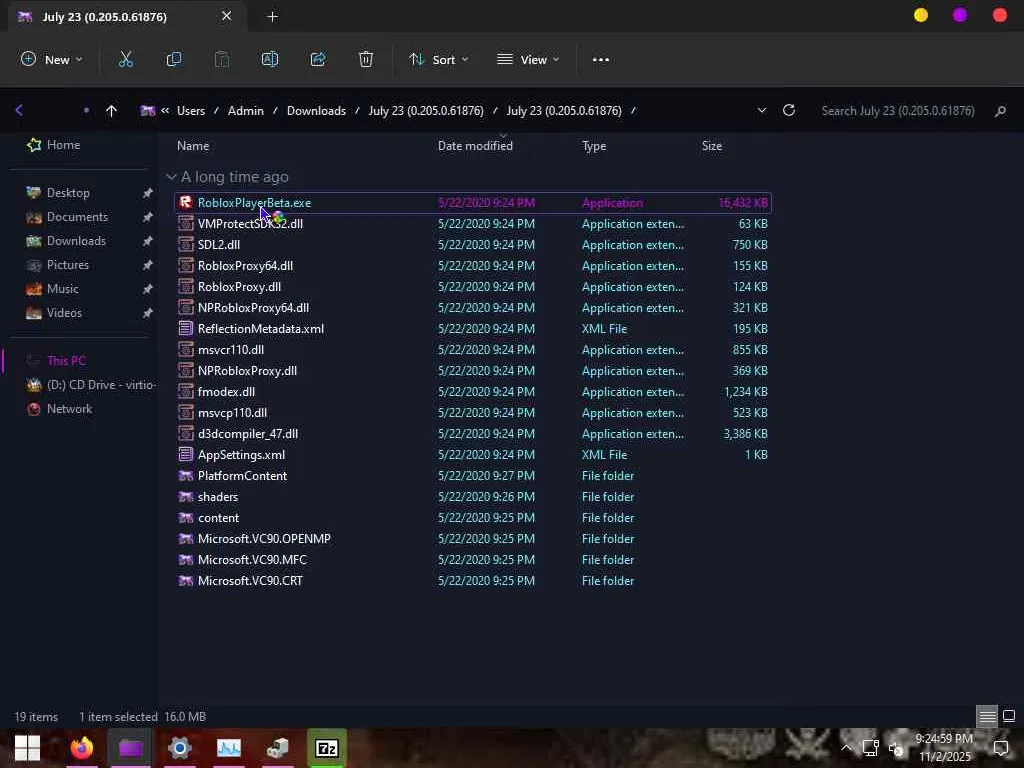Open Desktop in the sidebar
Viewport: 1024px width, 768px height.
point(68,193)
